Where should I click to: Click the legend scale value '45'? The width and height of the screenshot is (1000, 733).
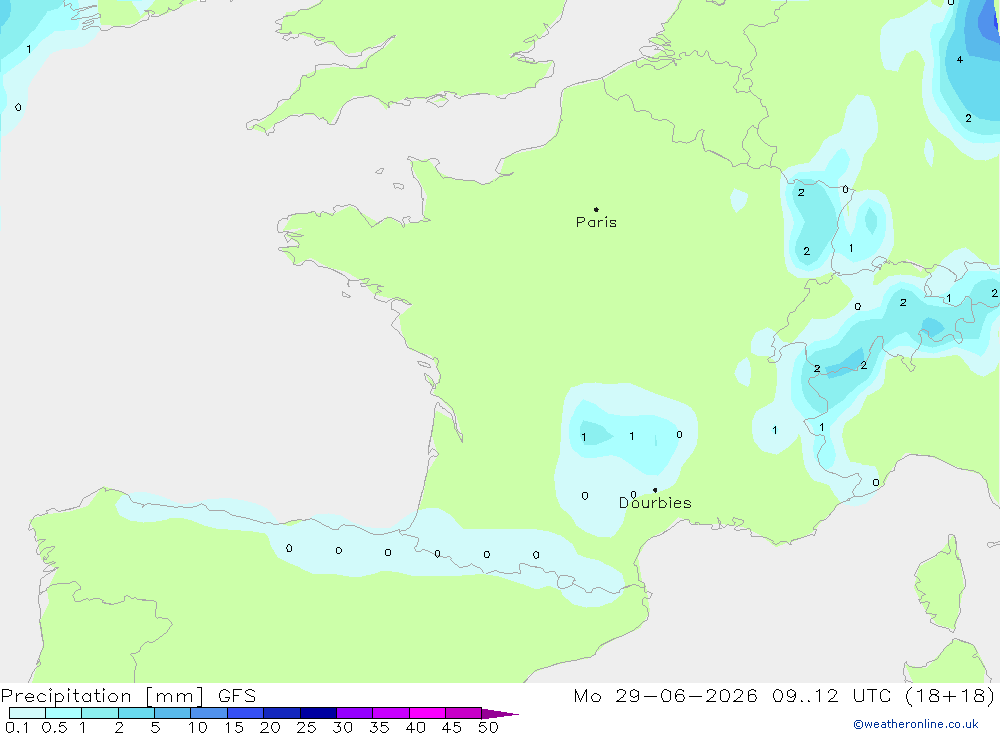pyautogui.click(x=452, y=727)
